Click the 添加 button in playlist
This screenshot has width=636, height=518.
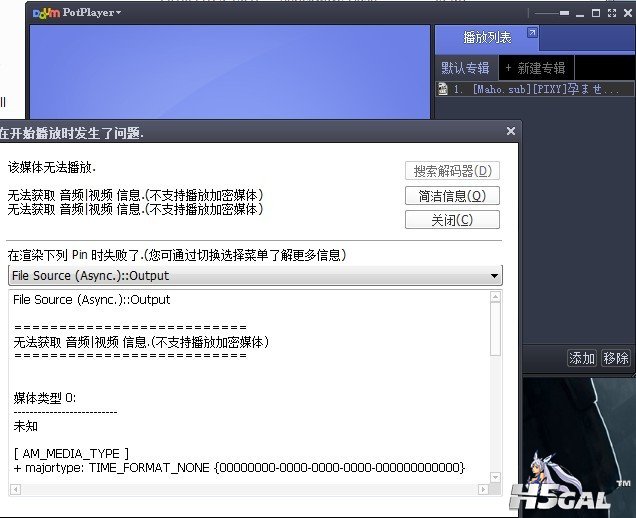(582, 358)
